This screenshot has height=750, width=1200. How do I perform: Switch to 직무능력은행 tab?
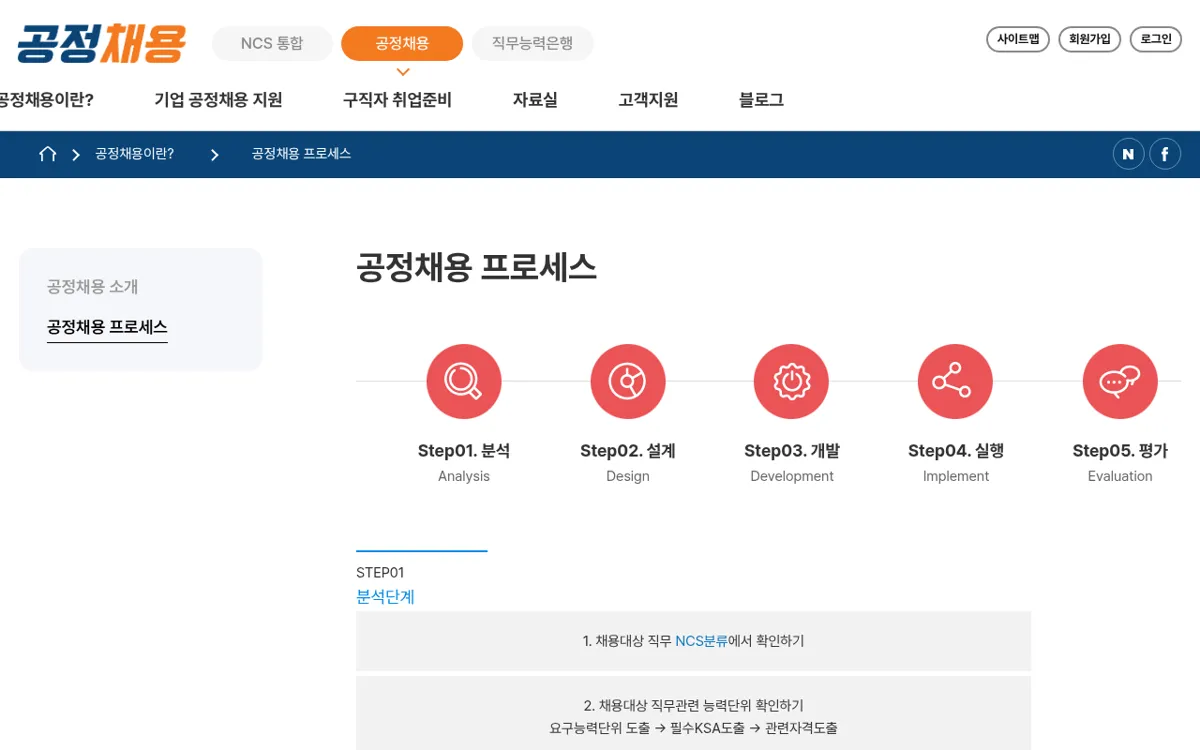coord(533,44)
